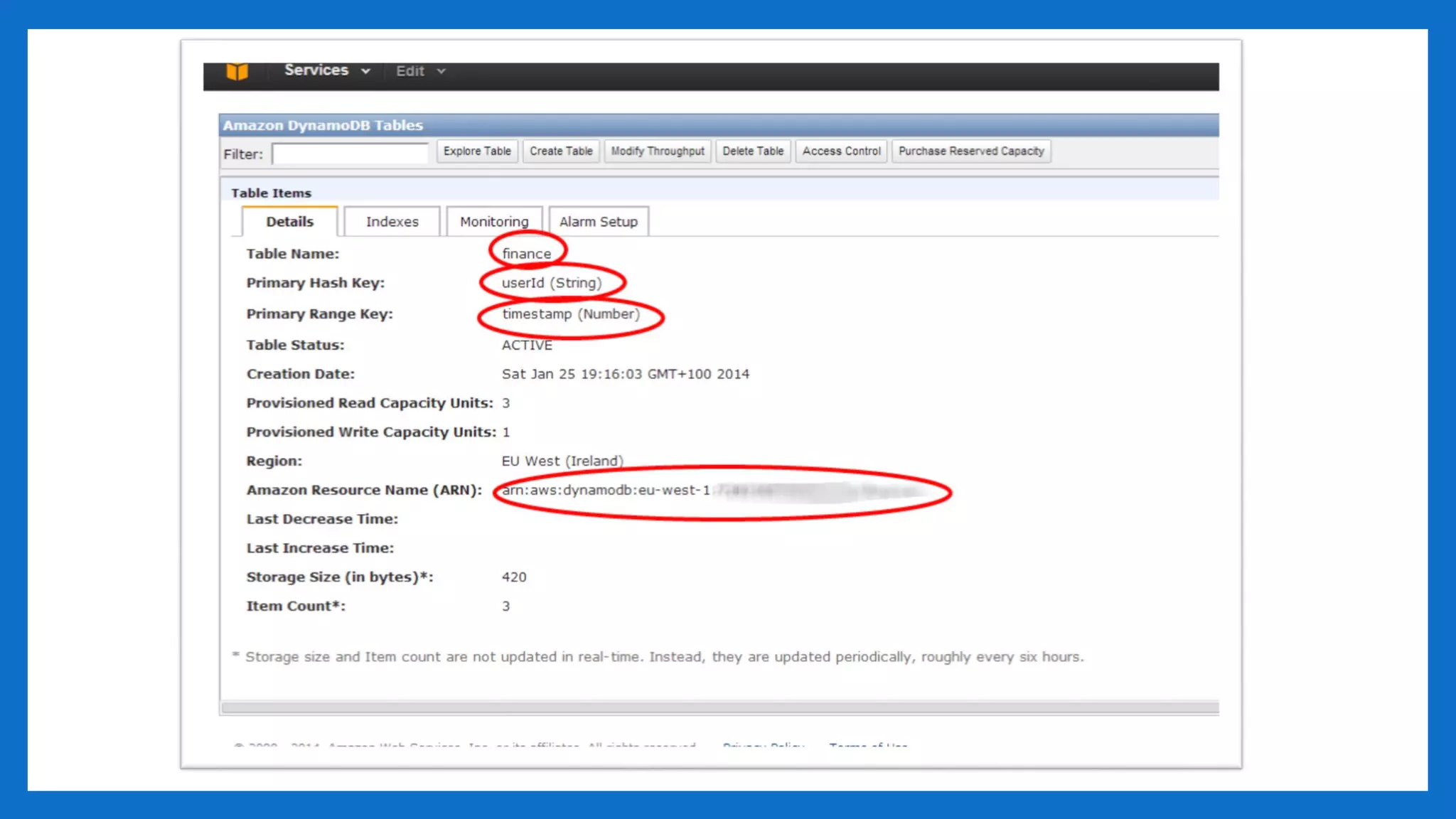Click the storage size footnote text
Viewport: 1456px width, 819px height.
[658, 657]
